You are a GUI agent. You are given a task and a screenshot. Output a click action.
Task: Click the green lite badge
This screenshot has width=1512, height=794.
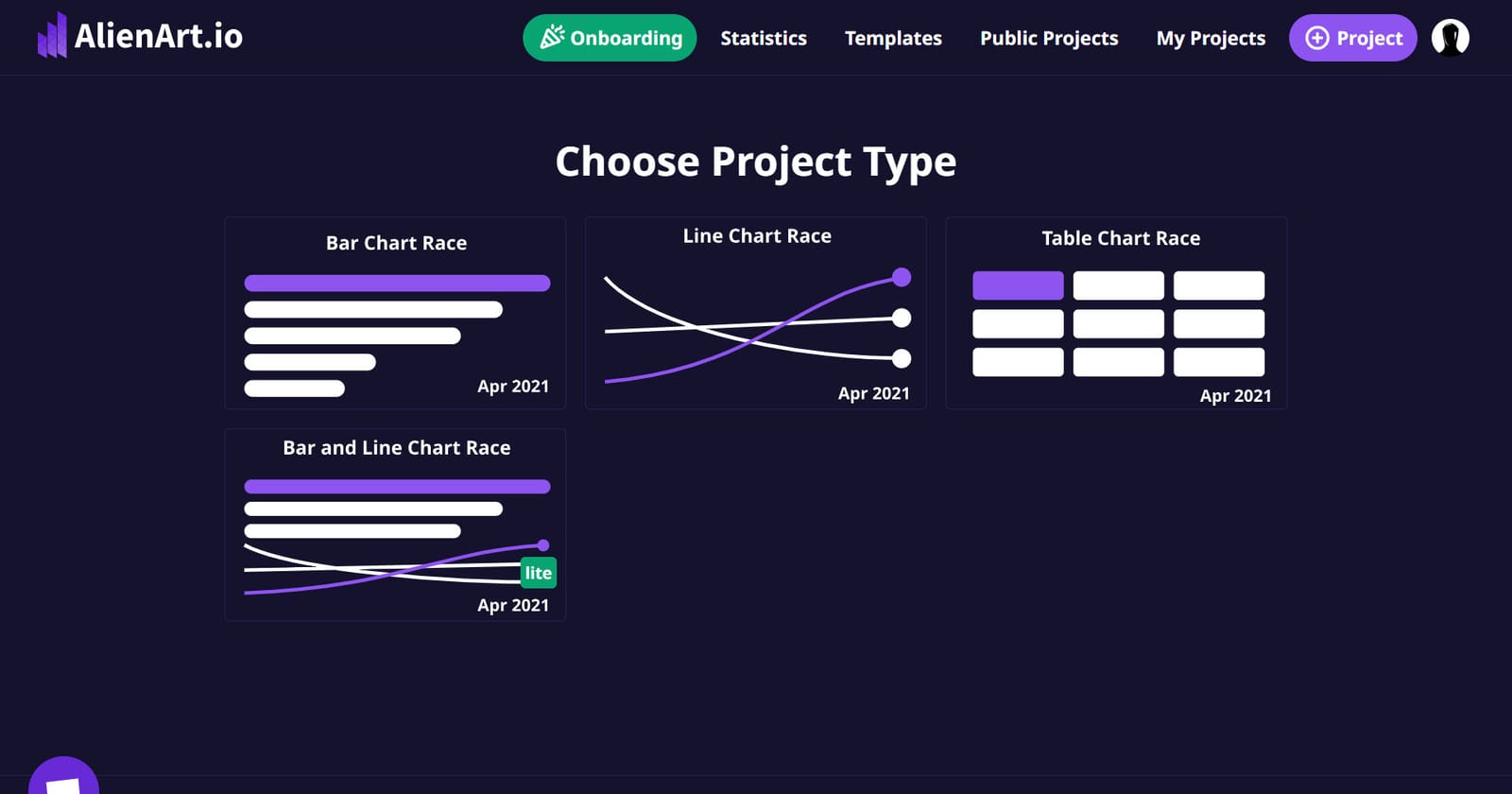(x=538, y=573)
